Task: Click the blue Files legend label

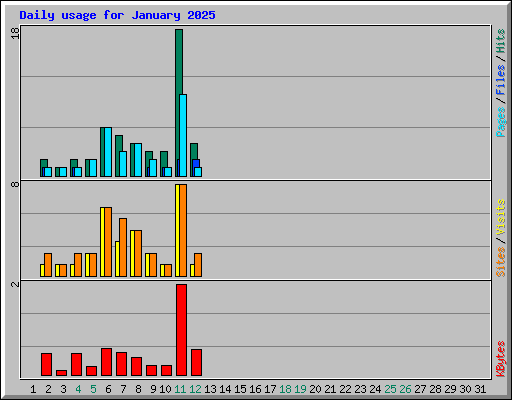Action: [x=500, y=79]
